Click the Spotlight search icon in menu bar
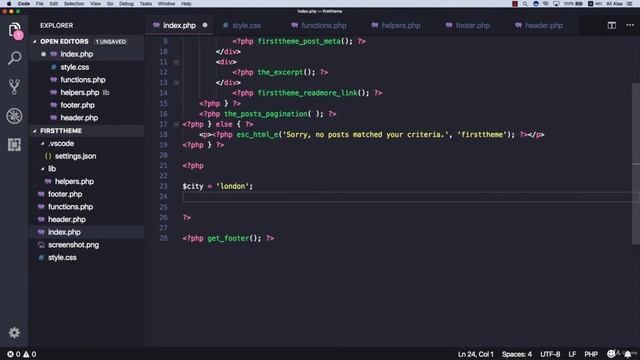Viewport: 640px width, 360px height. click(x=525, y=4)
